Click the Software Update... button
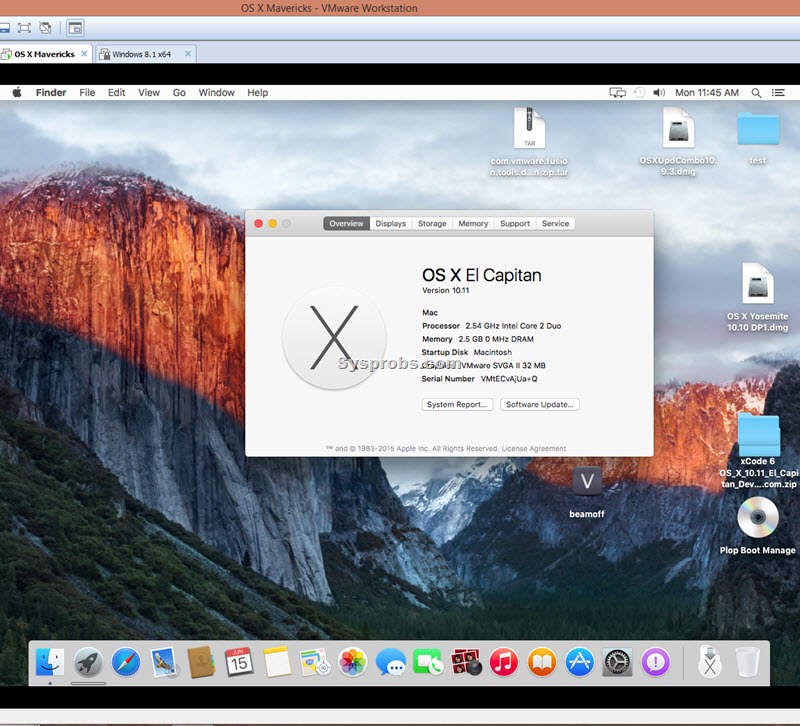800x726 pixels. coord(540,404)
